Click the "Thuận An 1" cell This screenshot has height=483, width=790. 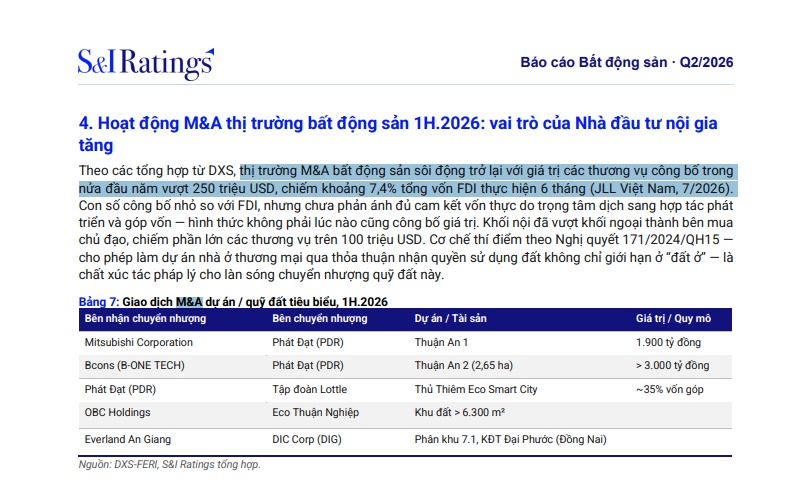pyautogui.click(x=441, y=342)
